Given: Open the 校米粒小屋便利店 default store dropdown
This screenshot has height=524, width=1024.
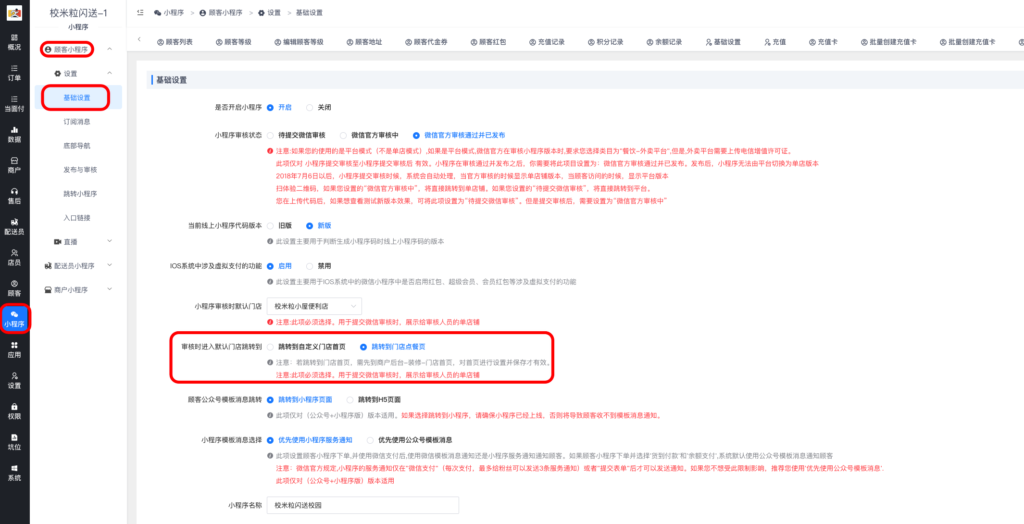Looking at the screenshot, I should [314, 306].
